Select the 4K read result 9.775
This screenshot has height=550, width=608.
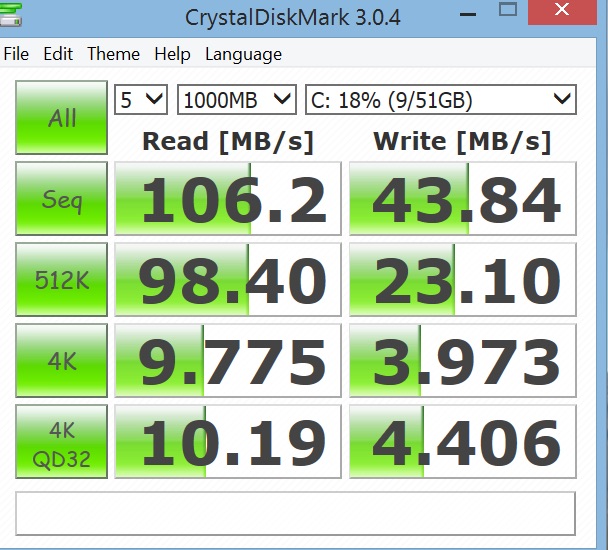click(x=228, y=361)
